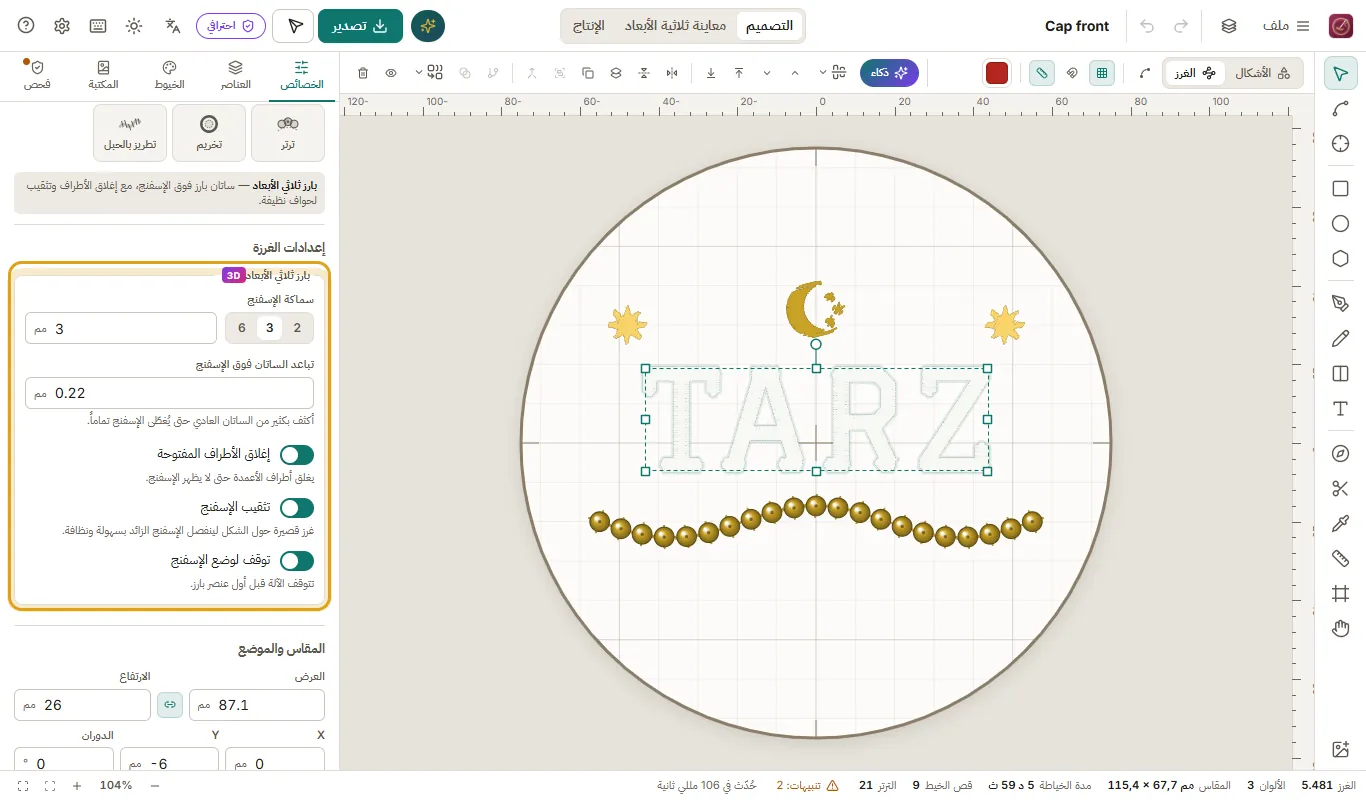Open the alignment dropdown in toolbar
1366x800 pixels.
(x=832, y=73)
